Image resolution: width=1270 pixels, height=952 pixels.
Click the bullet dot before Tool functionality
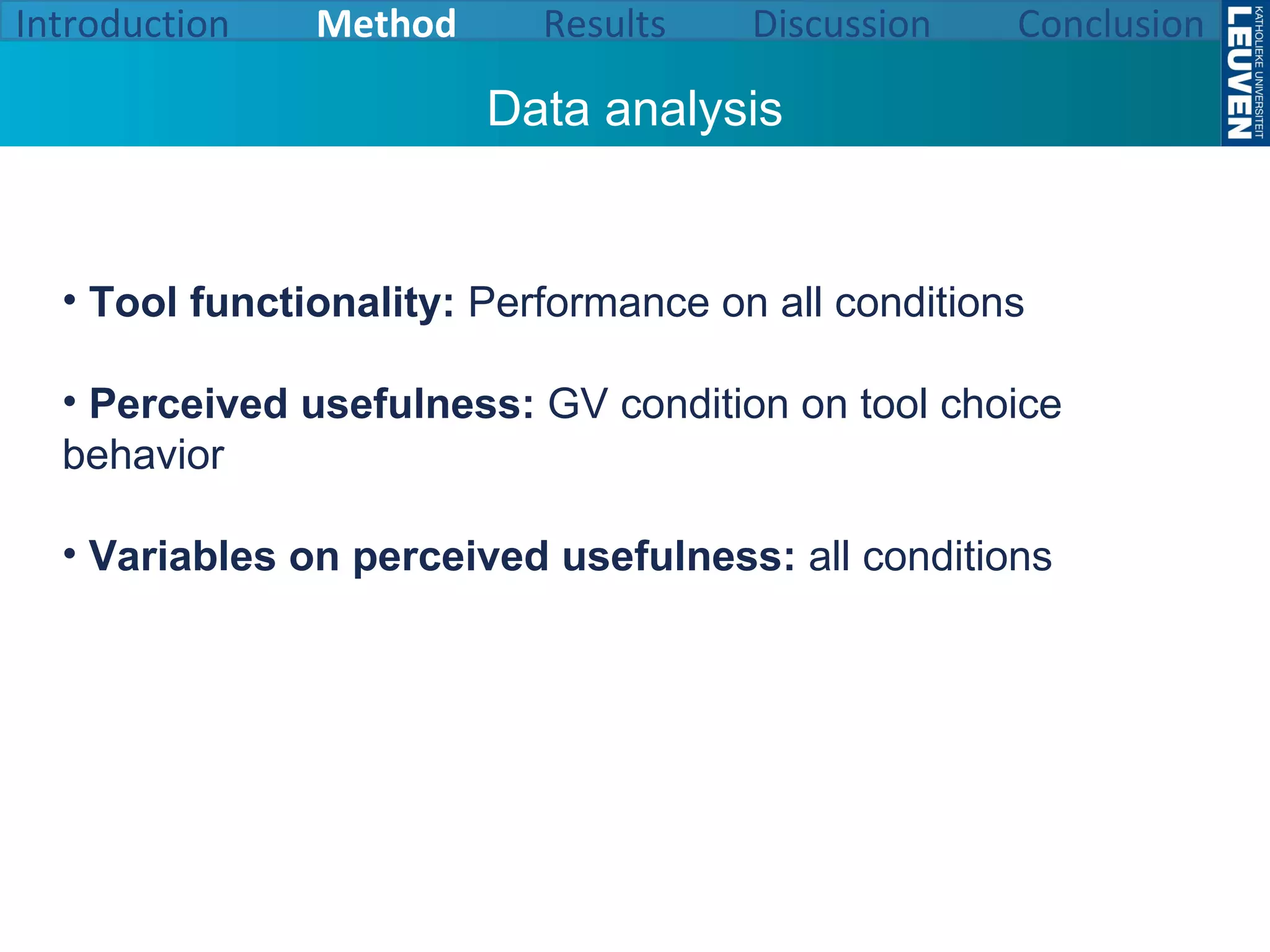(x=70, y=301)
